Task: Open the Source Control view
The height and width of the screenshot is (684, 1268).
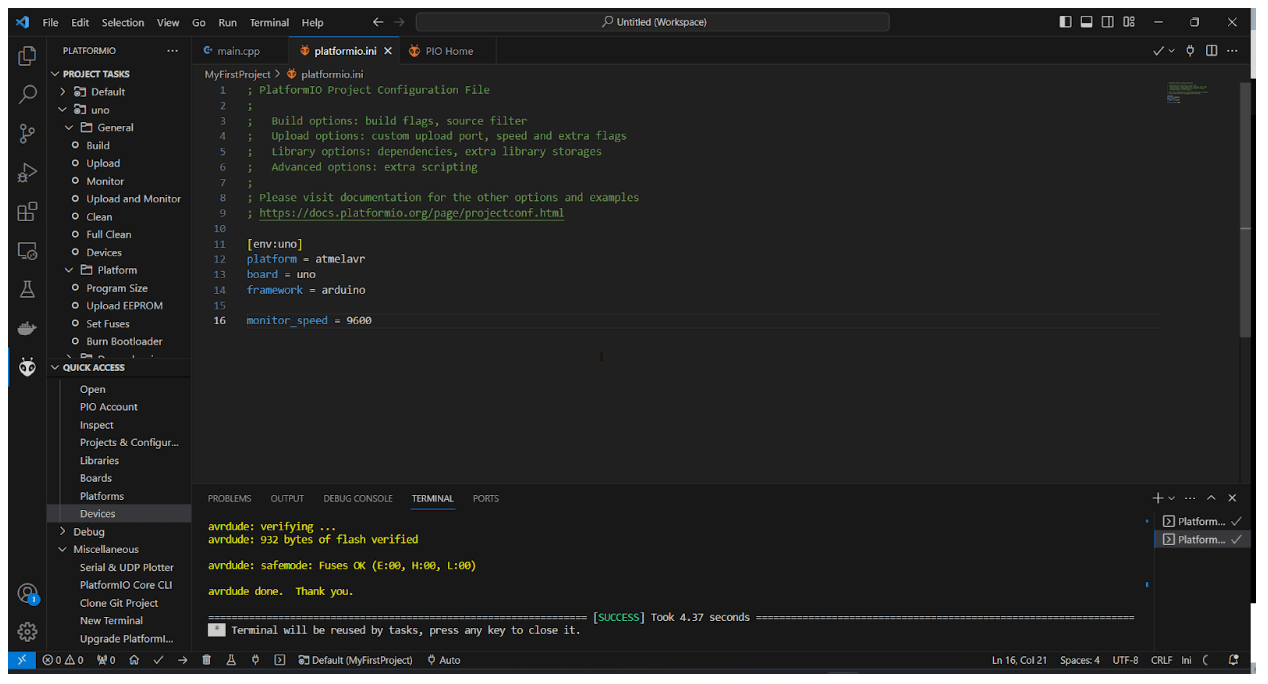Action: coord(27,134)
